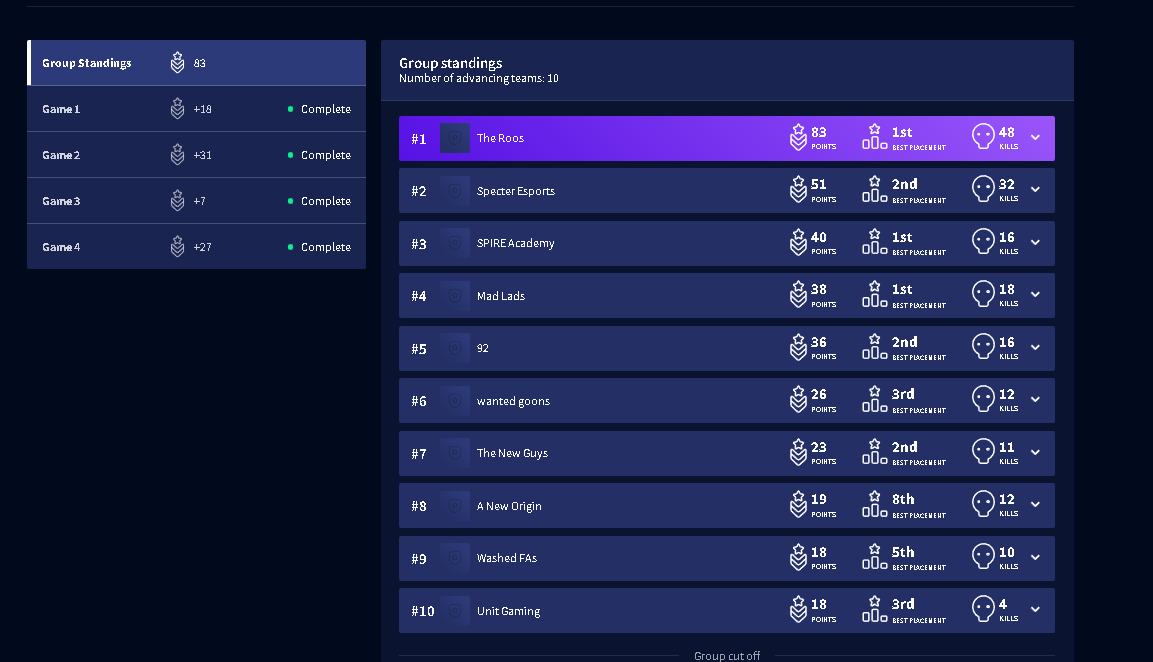Click The Roos points medal icon
The height and width of the screenshot is (662, 1153).
point(798,138)
